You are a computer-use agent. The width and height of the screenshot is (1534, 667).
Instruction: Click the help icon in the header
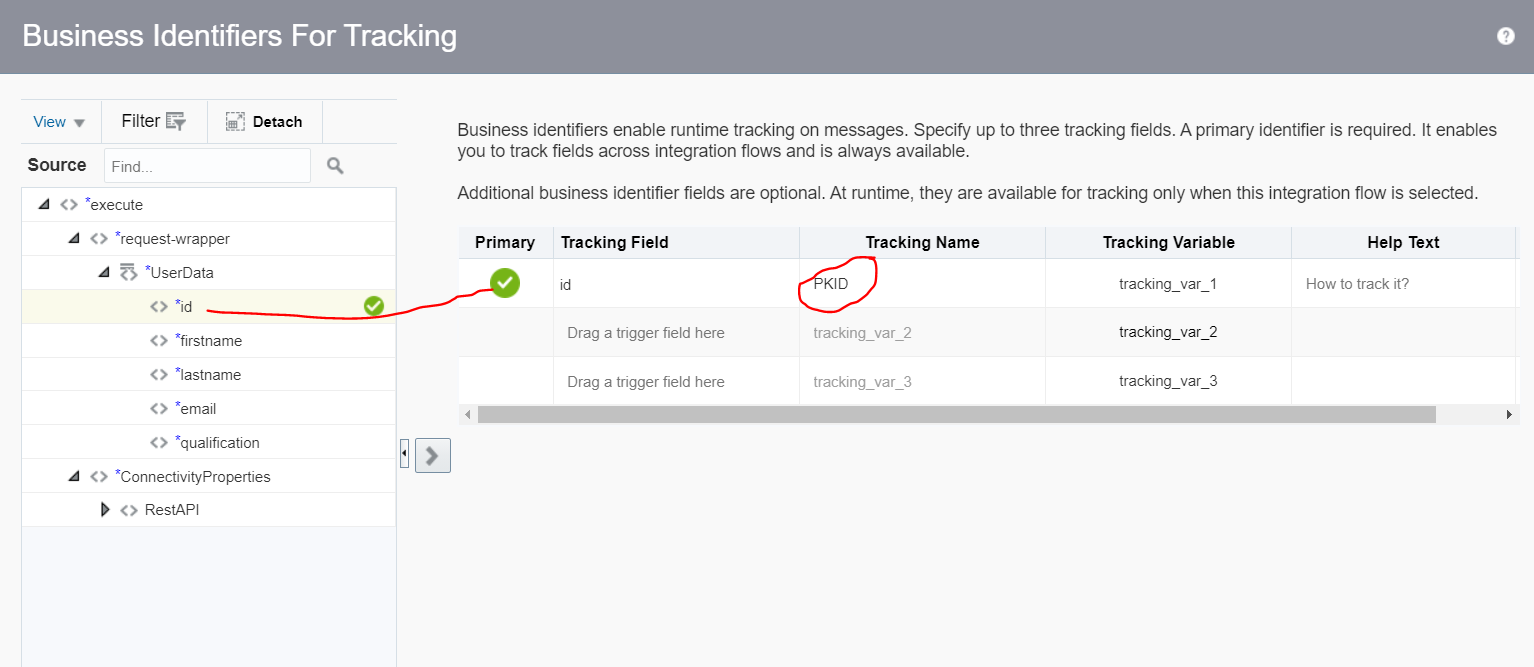(x=1505, y=35)
